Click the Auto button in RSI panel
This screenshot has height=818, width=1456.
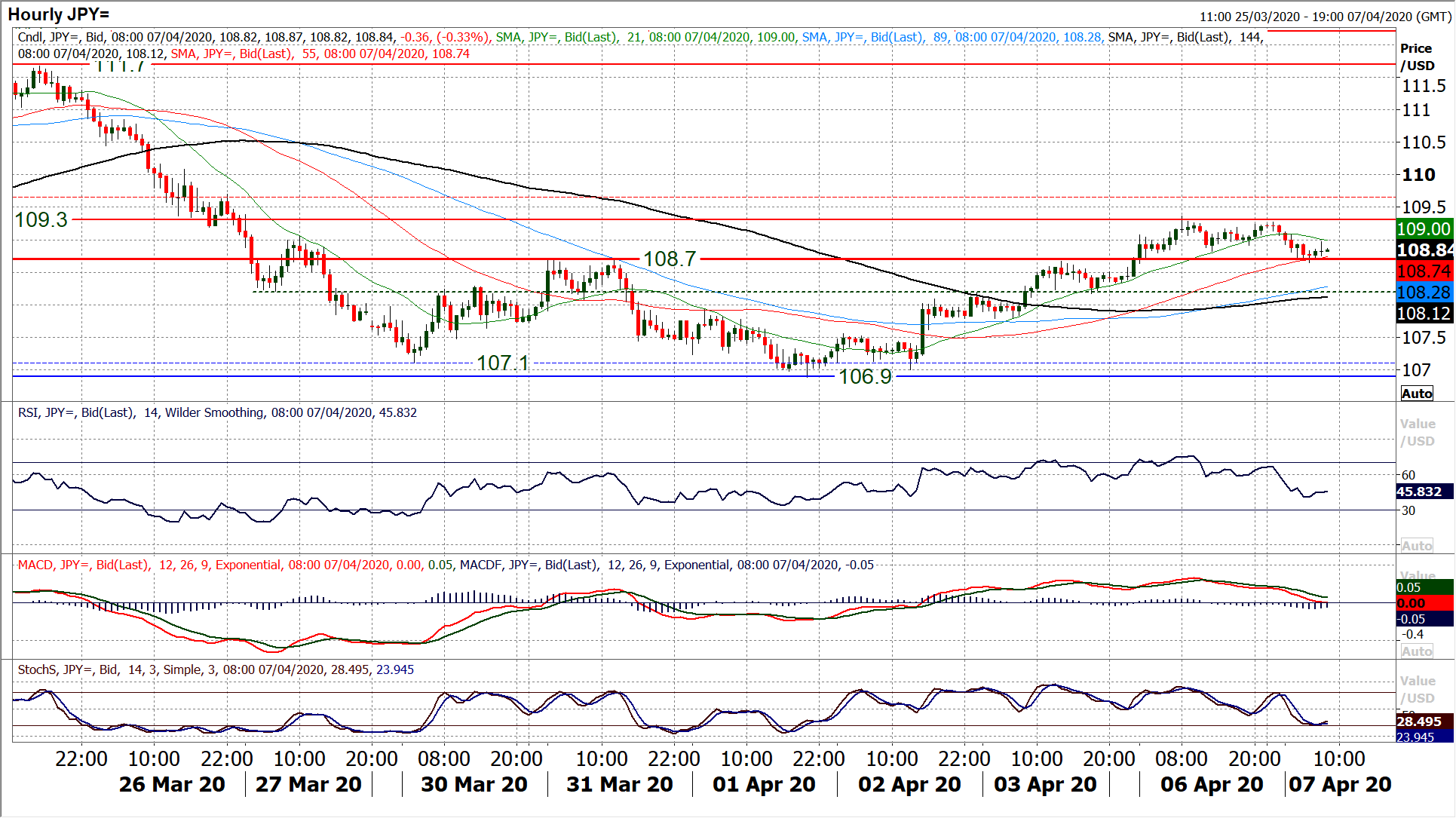(1417, 546)
